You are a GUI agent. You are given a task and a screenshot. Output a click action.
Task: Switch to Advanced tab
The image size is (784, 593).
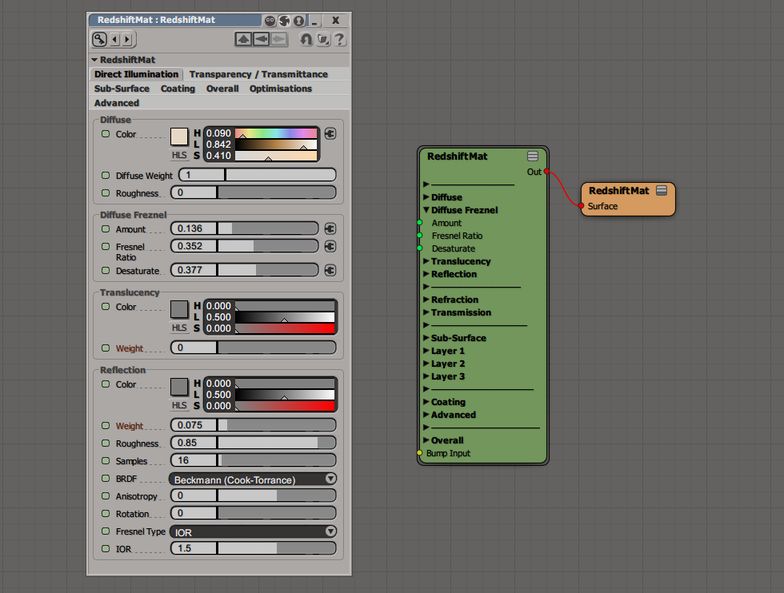[x=116, y=103]
